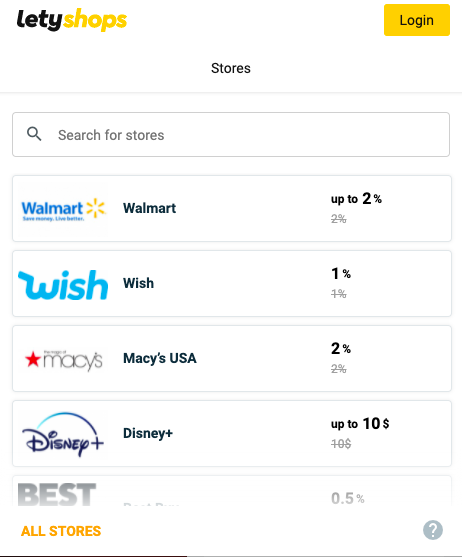Click the LetyShops logo
Viewport: 462px width, 557px height.
72,20
